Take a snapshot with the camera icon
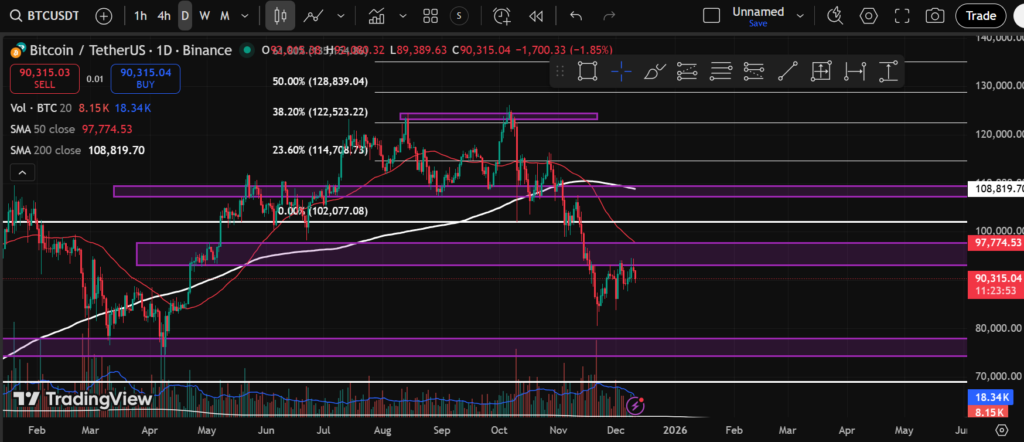This screenshot has width=1024, height=442. [x=935, y=16]
